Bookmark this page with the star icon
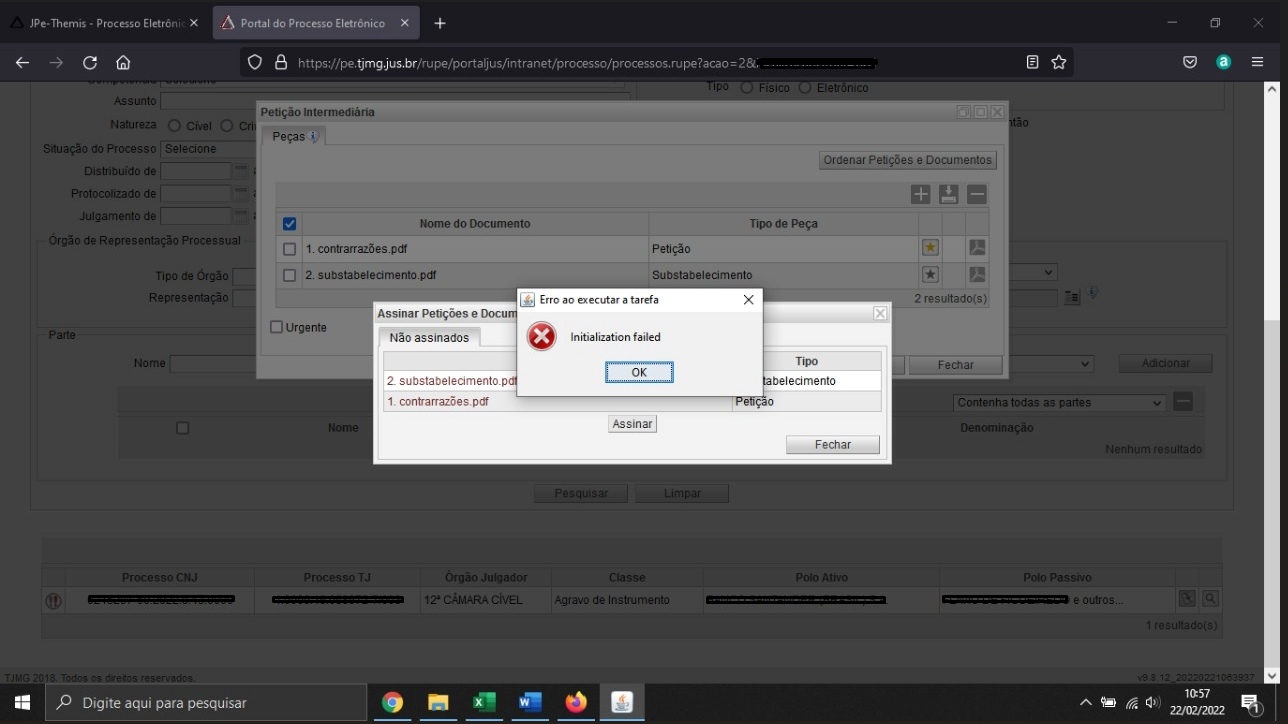Screen dimensions: 1288x724 click(1059, 62)
